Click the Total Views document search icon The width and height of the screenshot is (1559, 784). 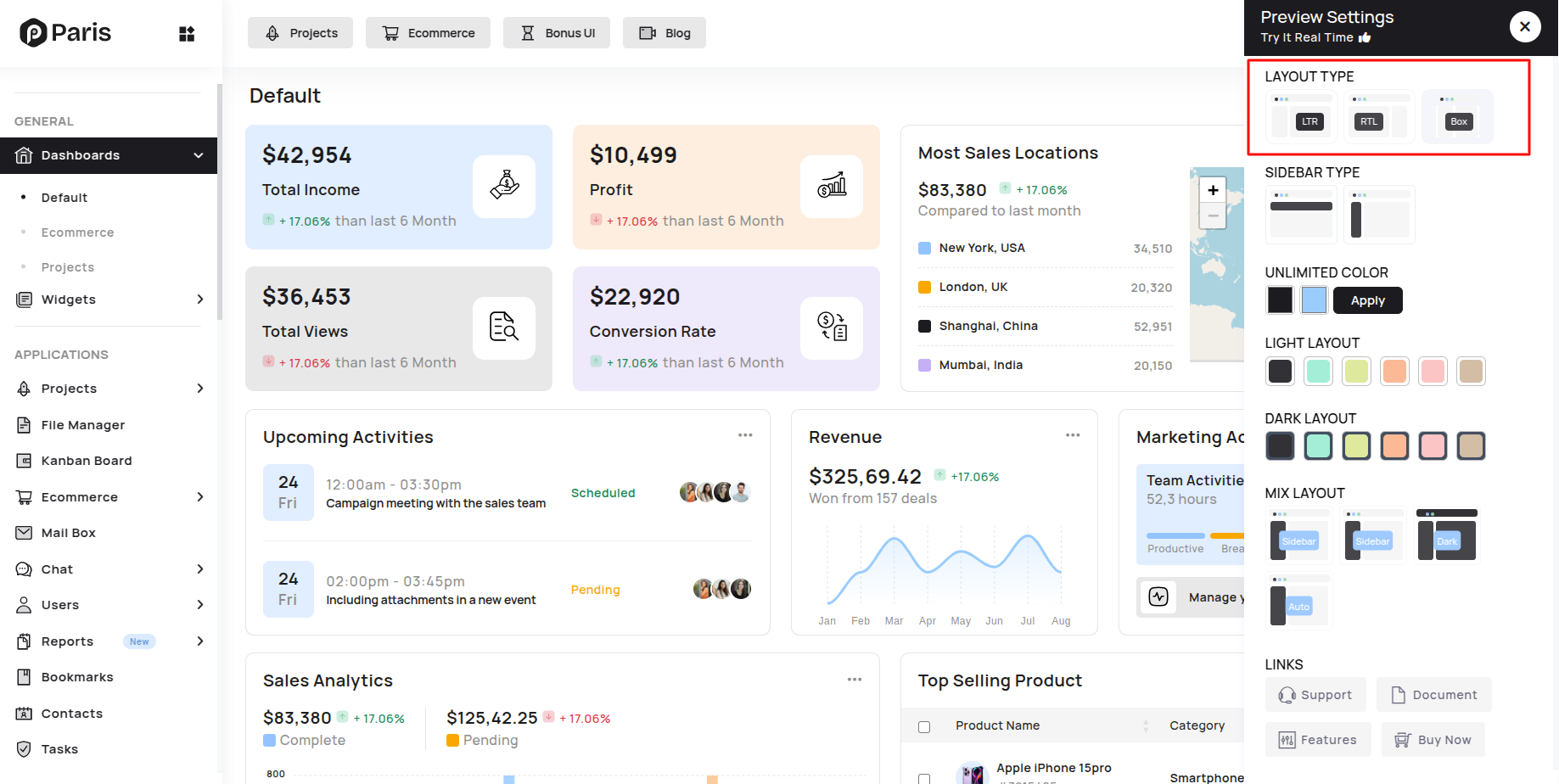click(504, 328)
